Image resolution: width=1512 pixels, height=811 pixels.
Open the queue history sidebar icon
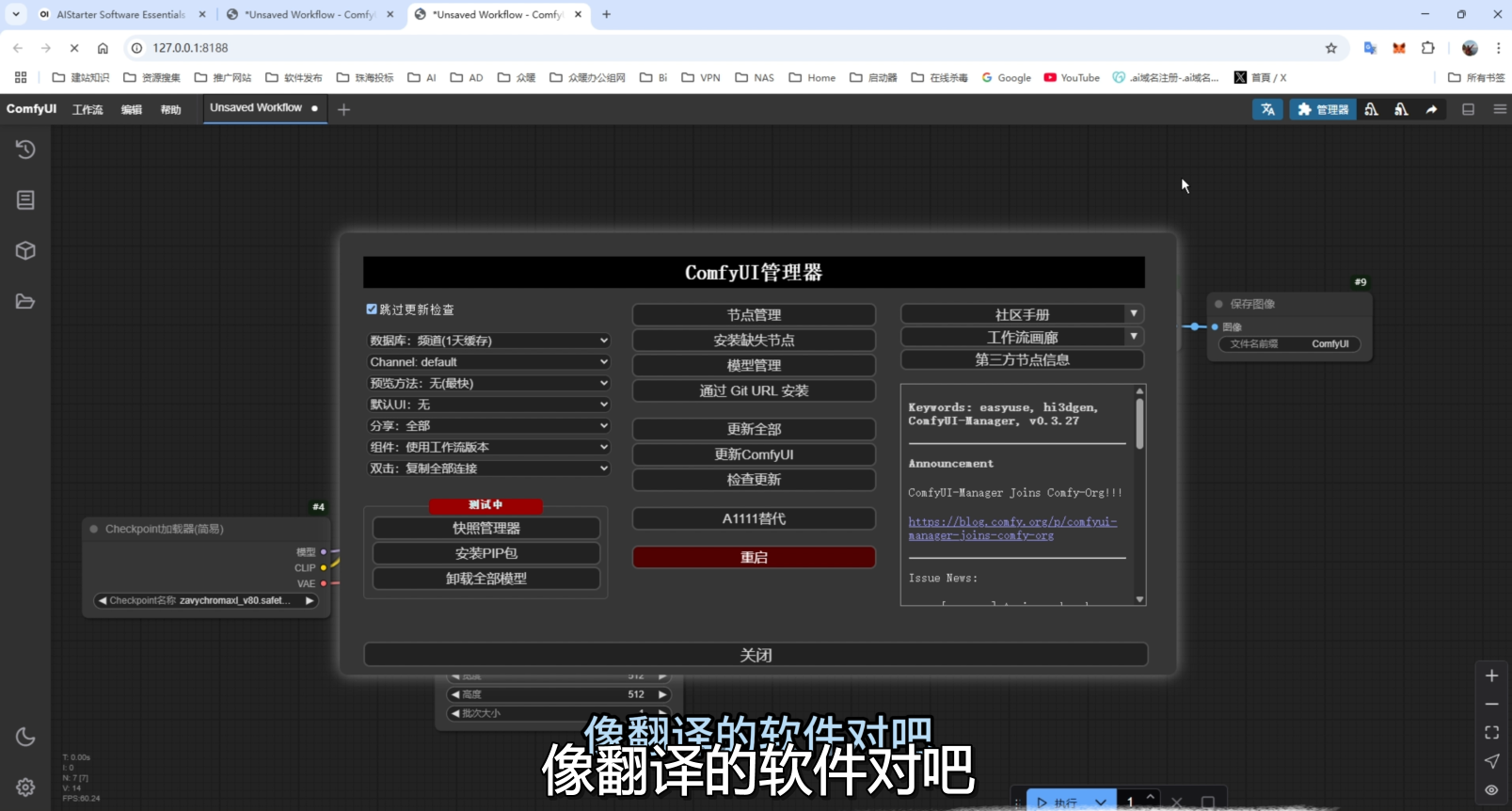25,150
